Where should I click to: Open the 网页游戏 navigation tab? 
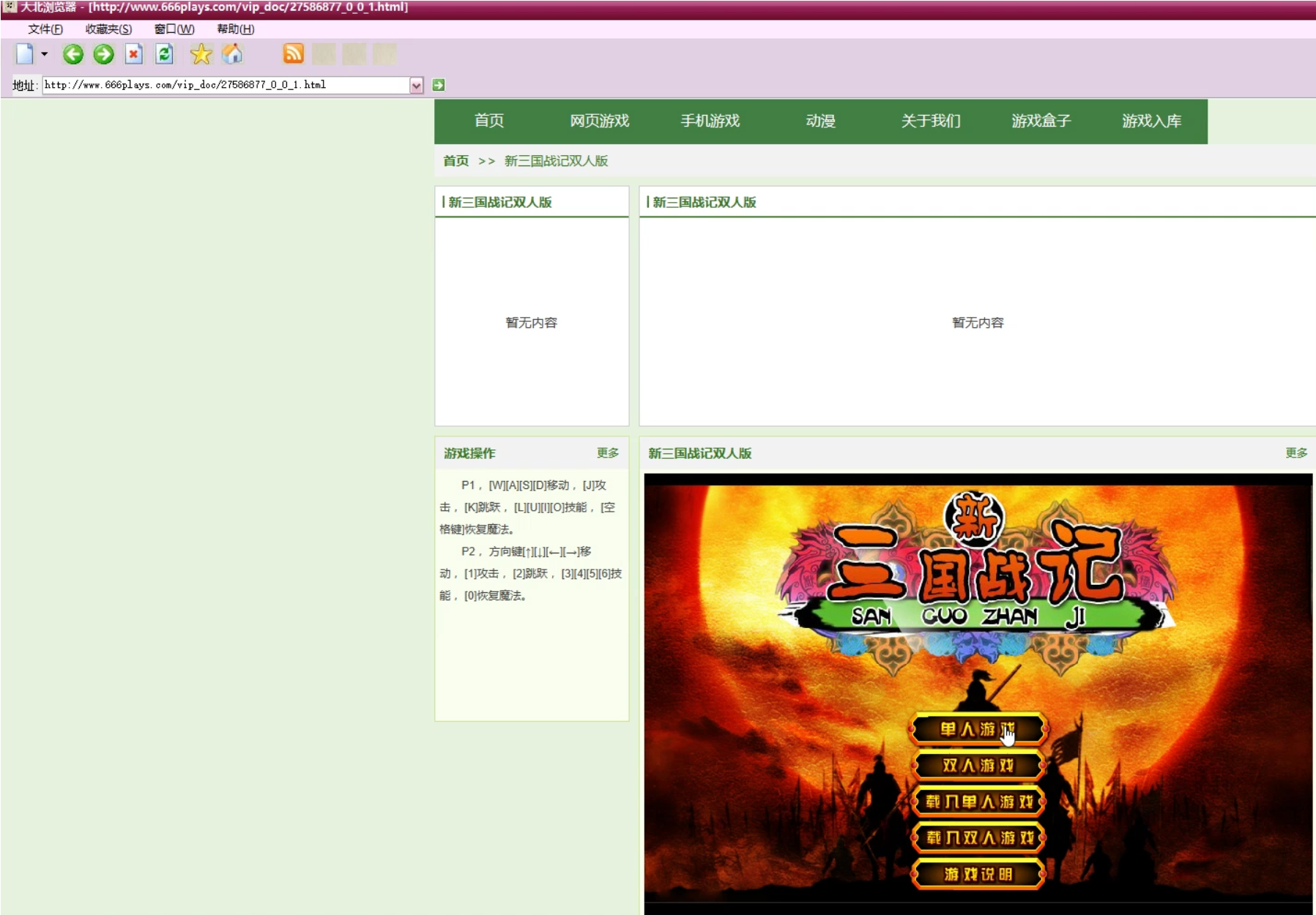[x=600, y=121]
